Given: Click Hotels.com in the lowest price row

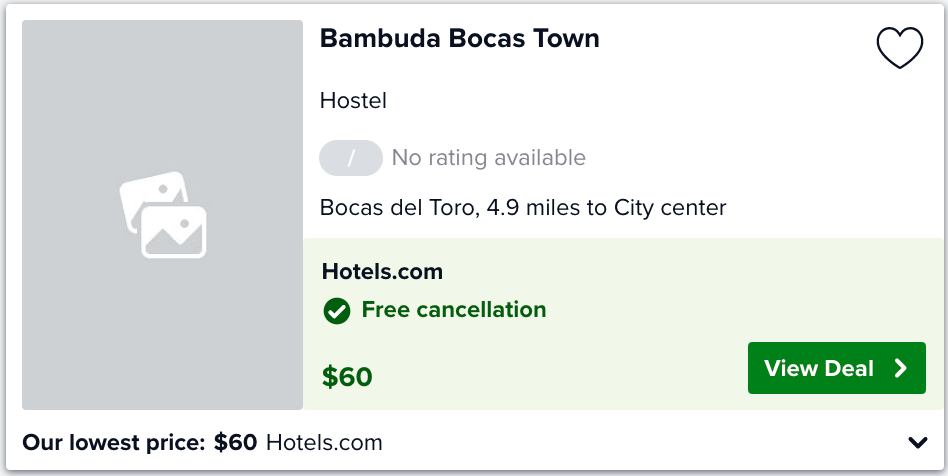Looking at the screenshot, I should tap(324, 443).
